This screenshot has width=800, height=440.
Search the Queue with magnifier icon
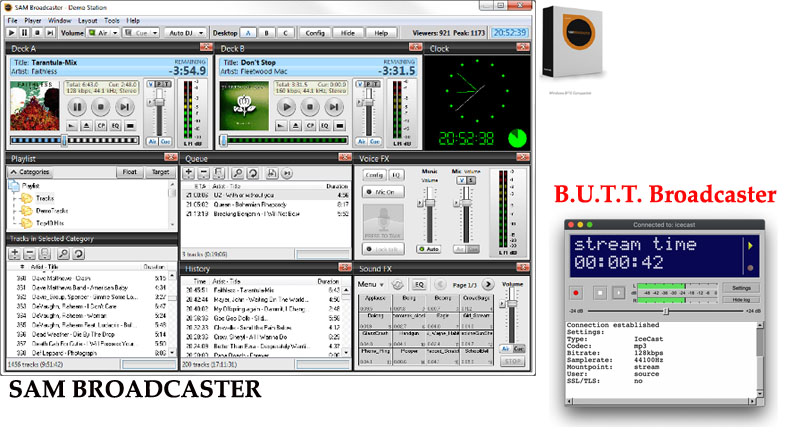click(237, 173)
